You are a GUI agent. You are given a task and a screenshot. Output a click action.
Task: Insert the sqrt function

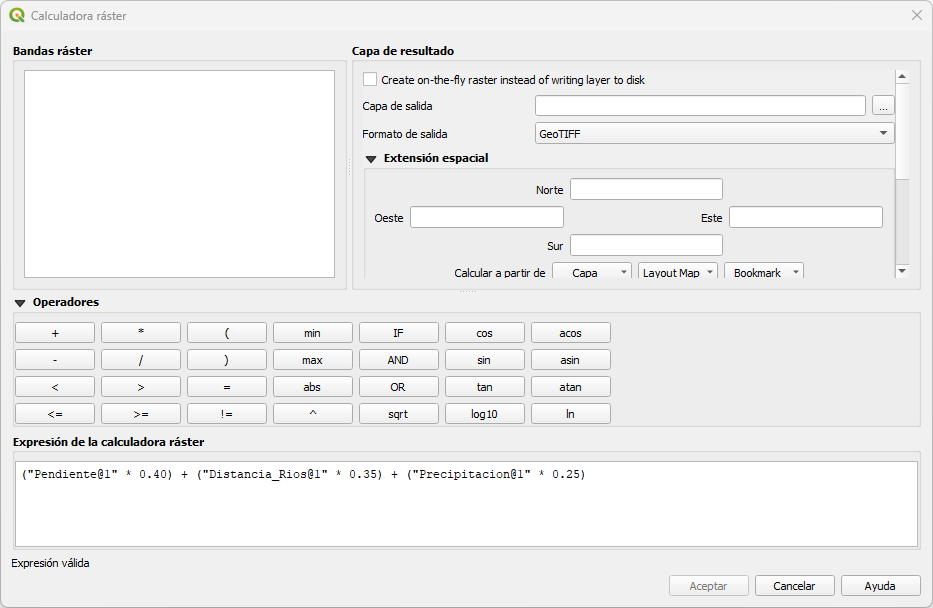coord(399,413)
